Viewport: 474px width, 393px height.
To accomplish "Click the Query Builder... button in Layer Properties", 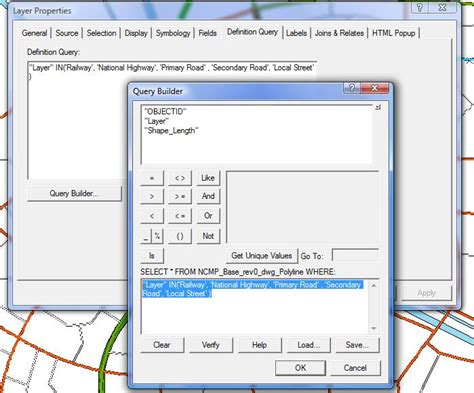I will point(74,193).
